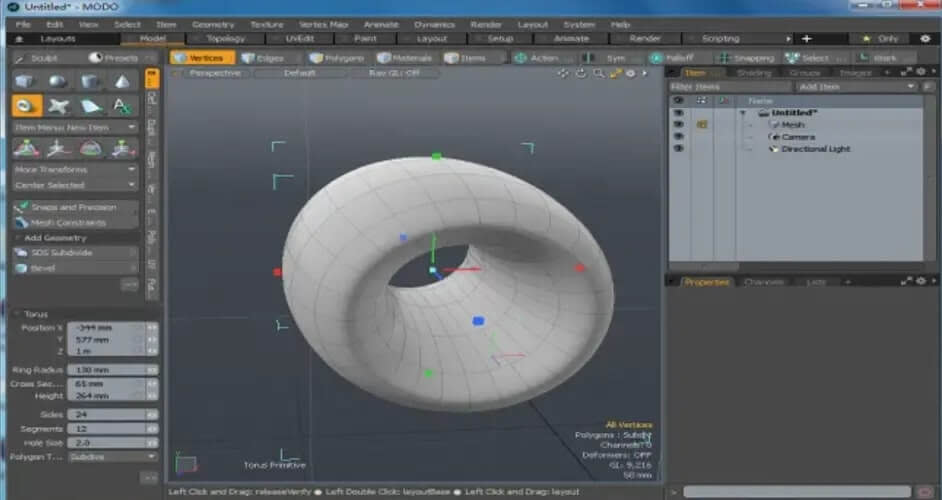This screenshot has height=500, width=942.
Task: Collapse the Torus properties section
Action: point(17,314)
